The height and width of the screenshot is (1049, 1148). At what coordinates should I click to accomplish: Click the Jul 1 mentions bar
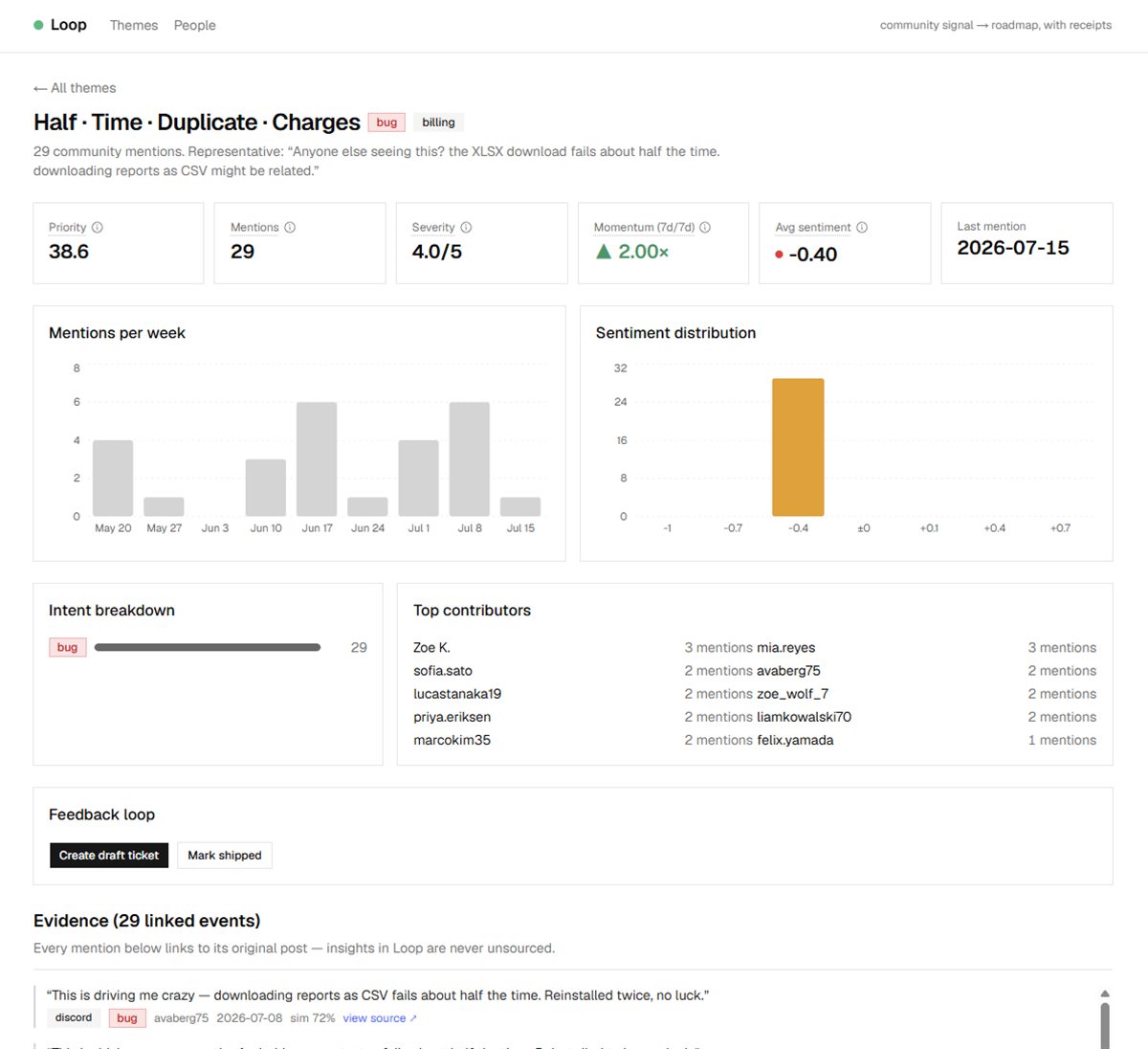(418, 479)
